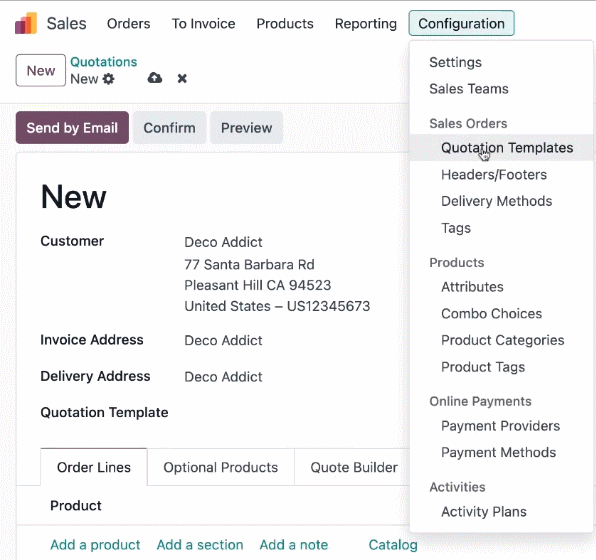
Task: Select Payment Providers menu entry
Action: (501, 426)
